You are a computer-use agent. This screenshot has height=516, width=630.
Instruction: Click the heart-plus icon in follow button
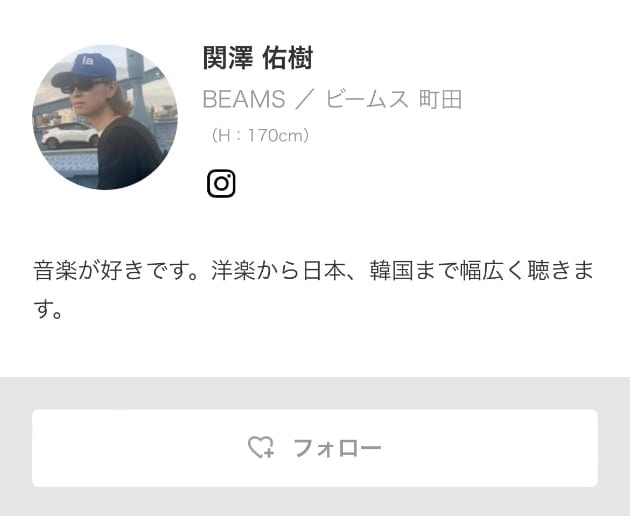click(x=261, y=447)
